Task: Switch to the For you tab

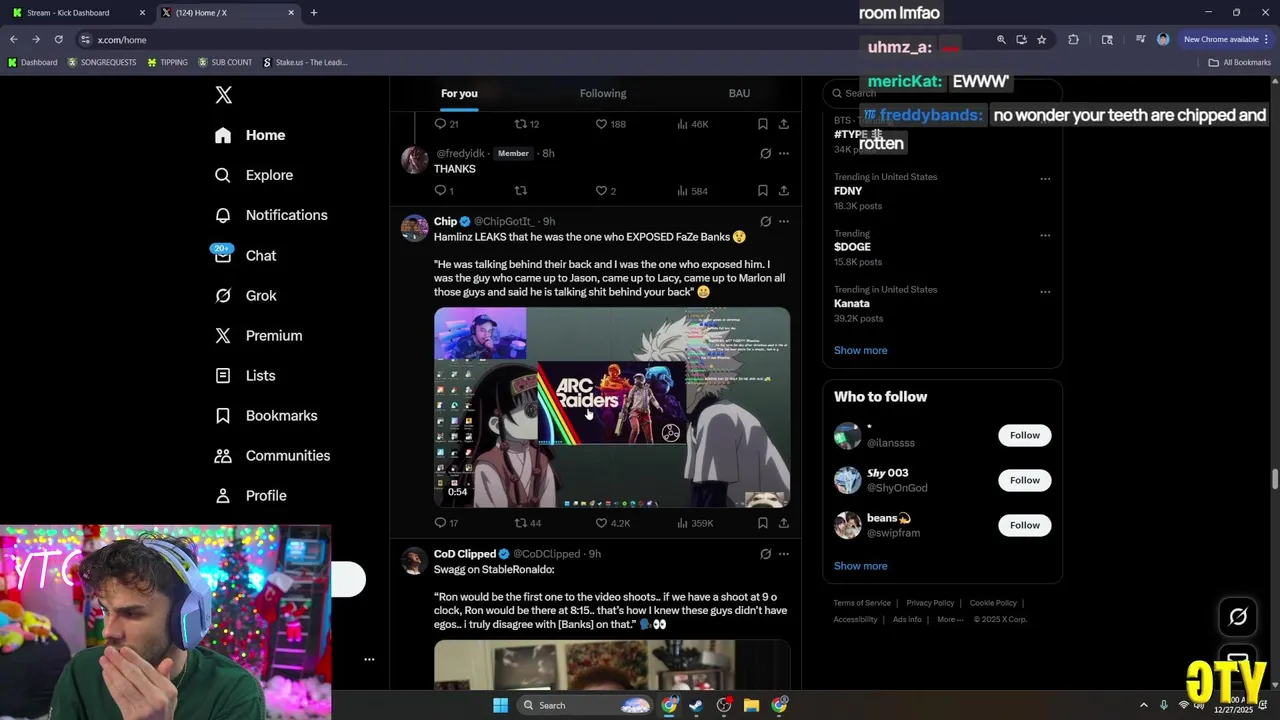Action: pyautogui.click(x=459, y=93)
